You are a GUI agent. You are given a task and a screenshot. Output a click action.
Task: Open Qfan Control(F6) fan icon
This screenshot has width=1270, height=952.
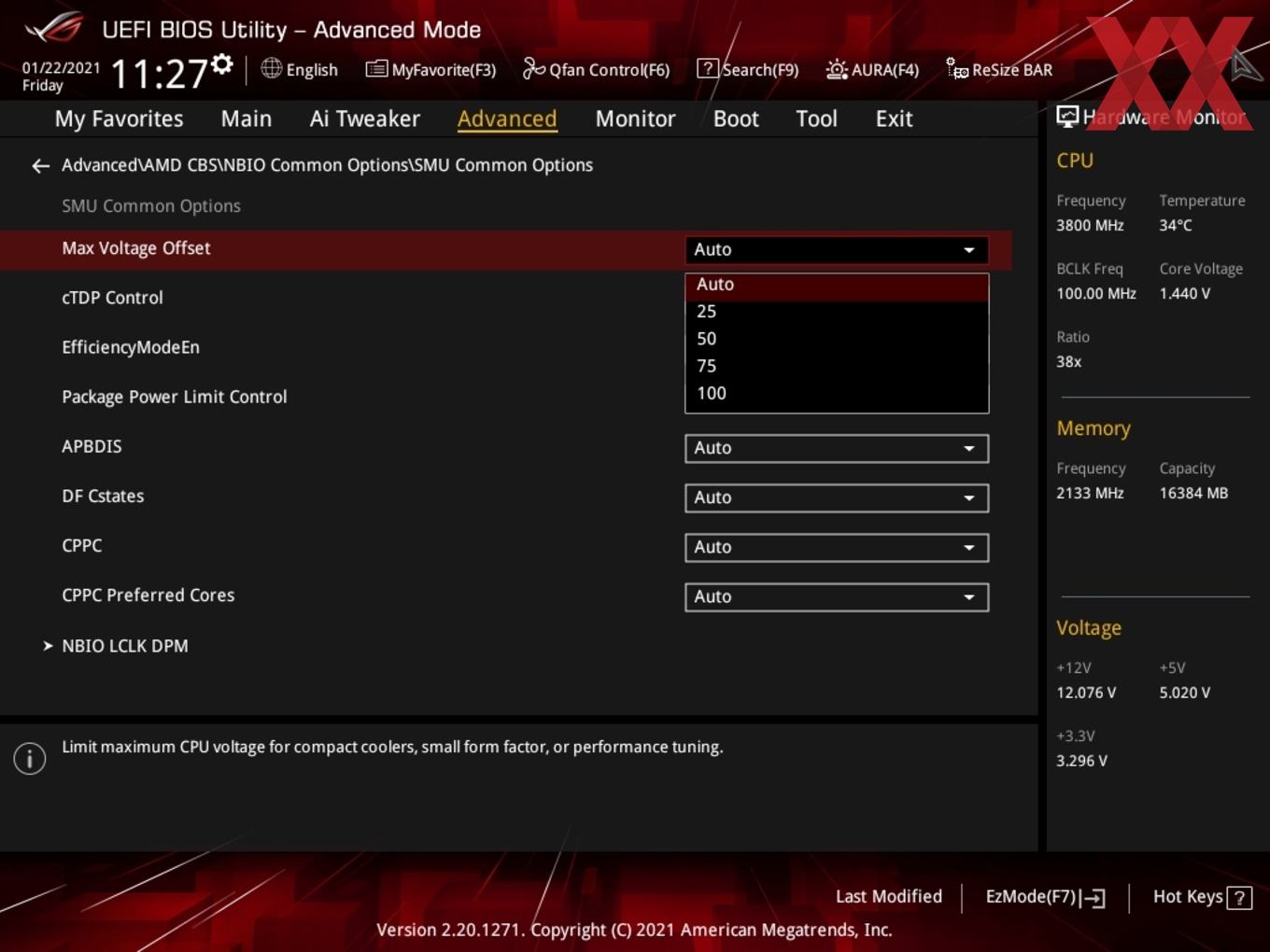click(533, 68)
